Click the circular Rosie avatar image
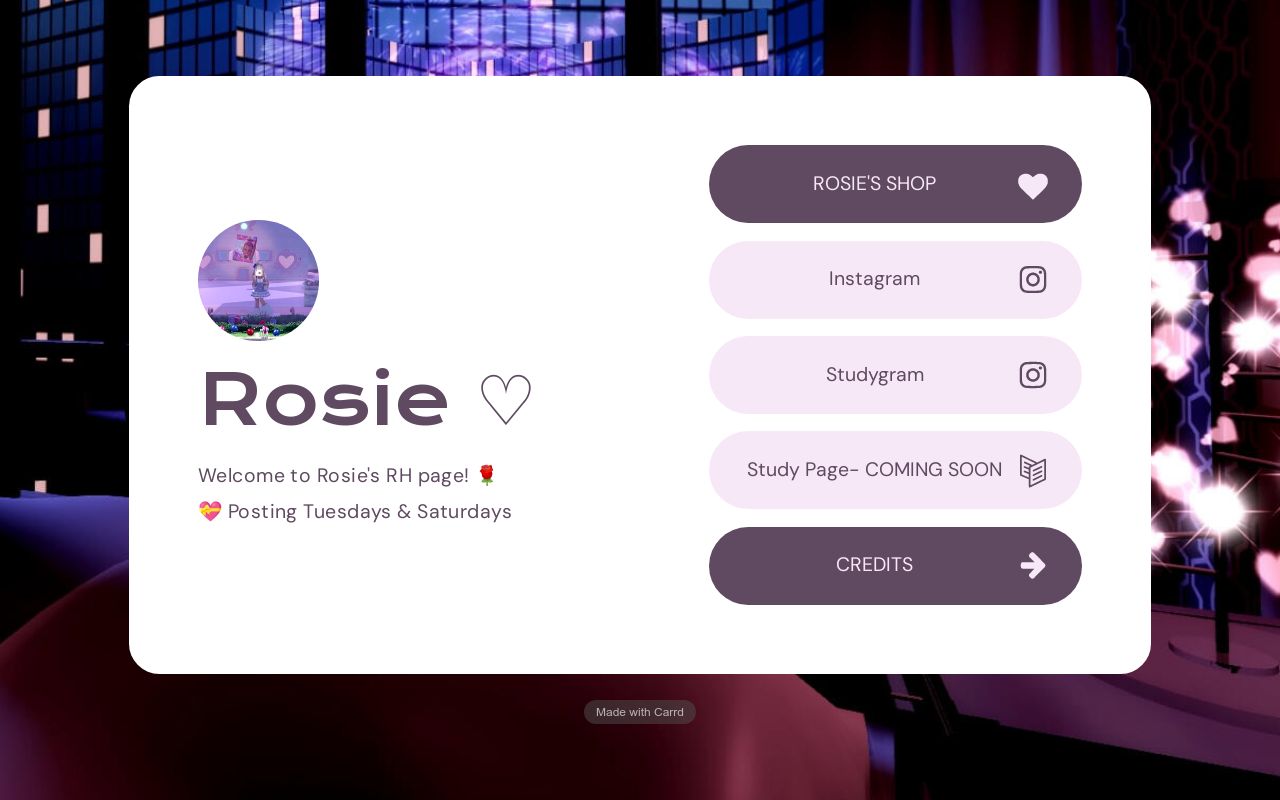 [x=258, y=281]
